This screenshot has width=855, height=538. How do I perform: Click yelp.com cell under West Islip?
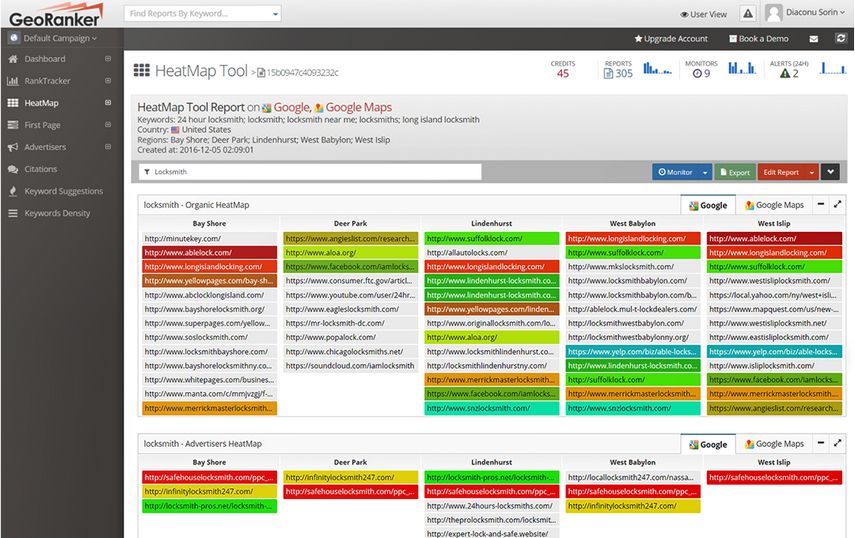point(774,352)
